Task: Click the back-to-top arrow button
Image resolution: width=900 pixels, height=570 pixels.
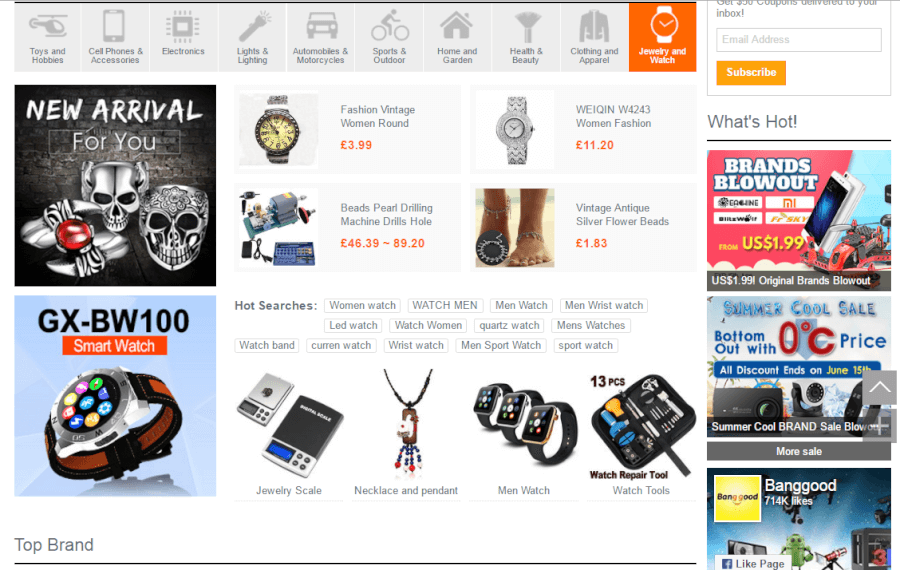Action: tap(879, 387)
